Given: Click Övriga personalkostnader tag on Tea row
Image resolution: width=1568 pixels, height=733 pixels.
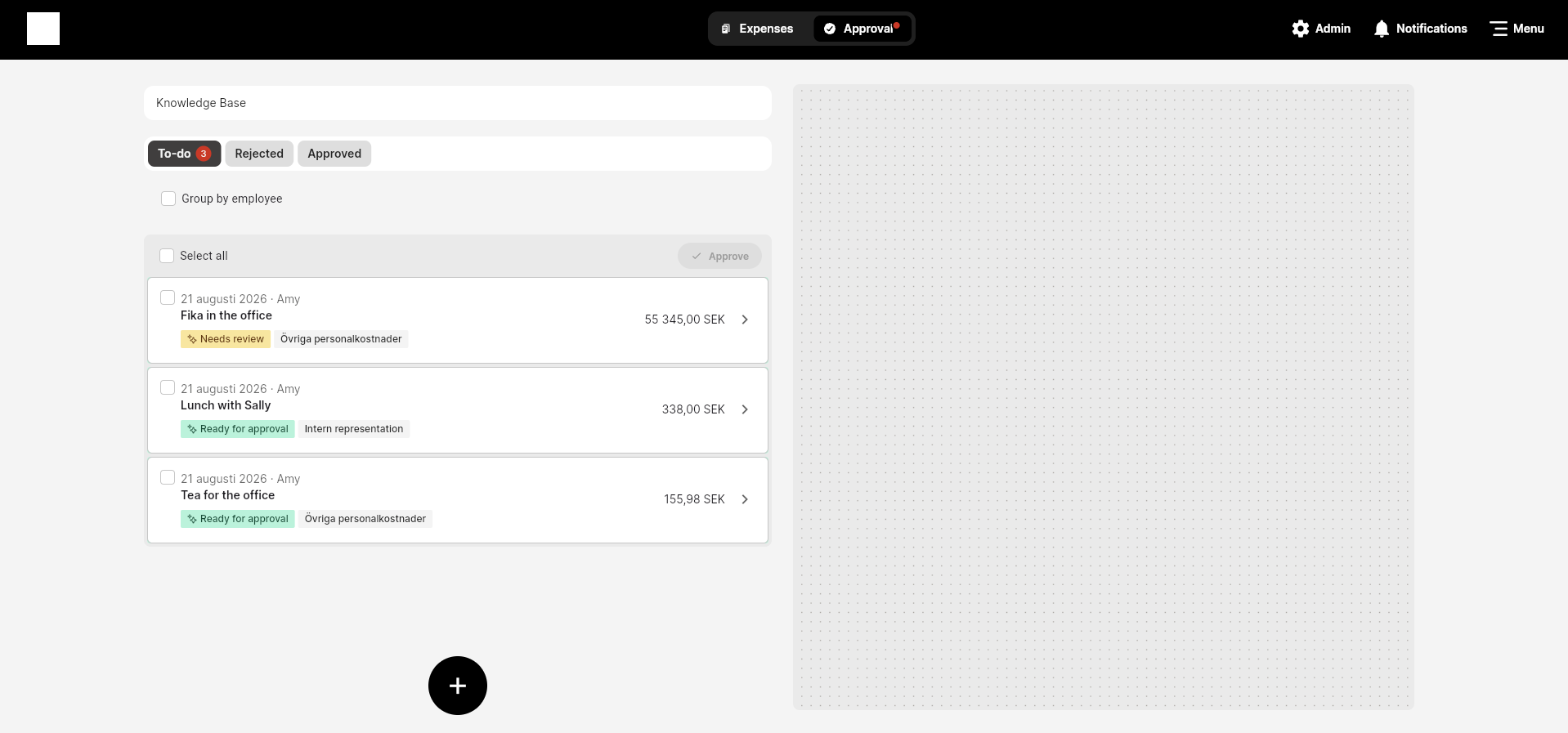Looking at the screenshot, I should (x=365, y=519).
